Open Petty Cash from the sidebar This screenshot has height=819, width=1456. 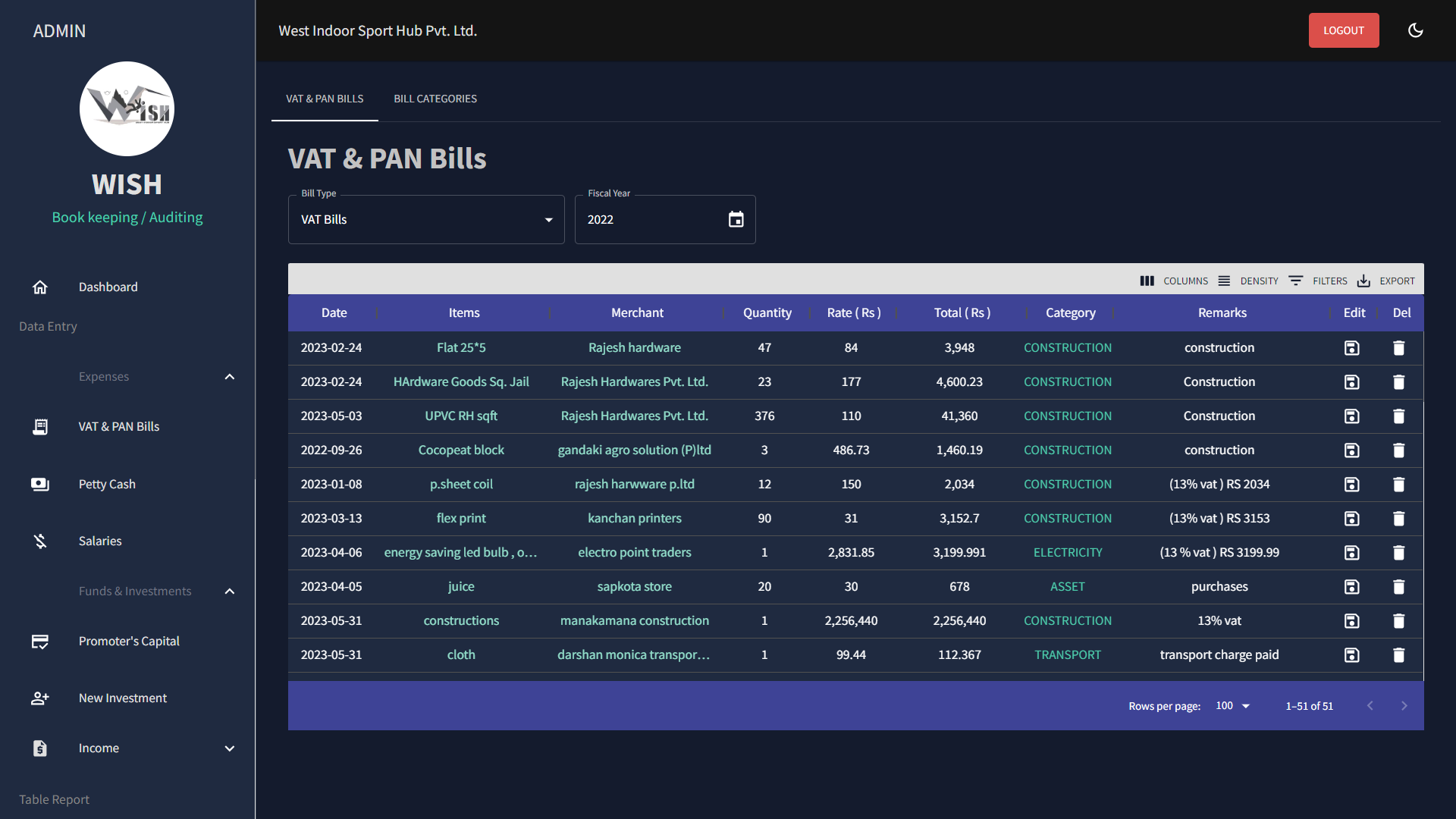point(107,484)
